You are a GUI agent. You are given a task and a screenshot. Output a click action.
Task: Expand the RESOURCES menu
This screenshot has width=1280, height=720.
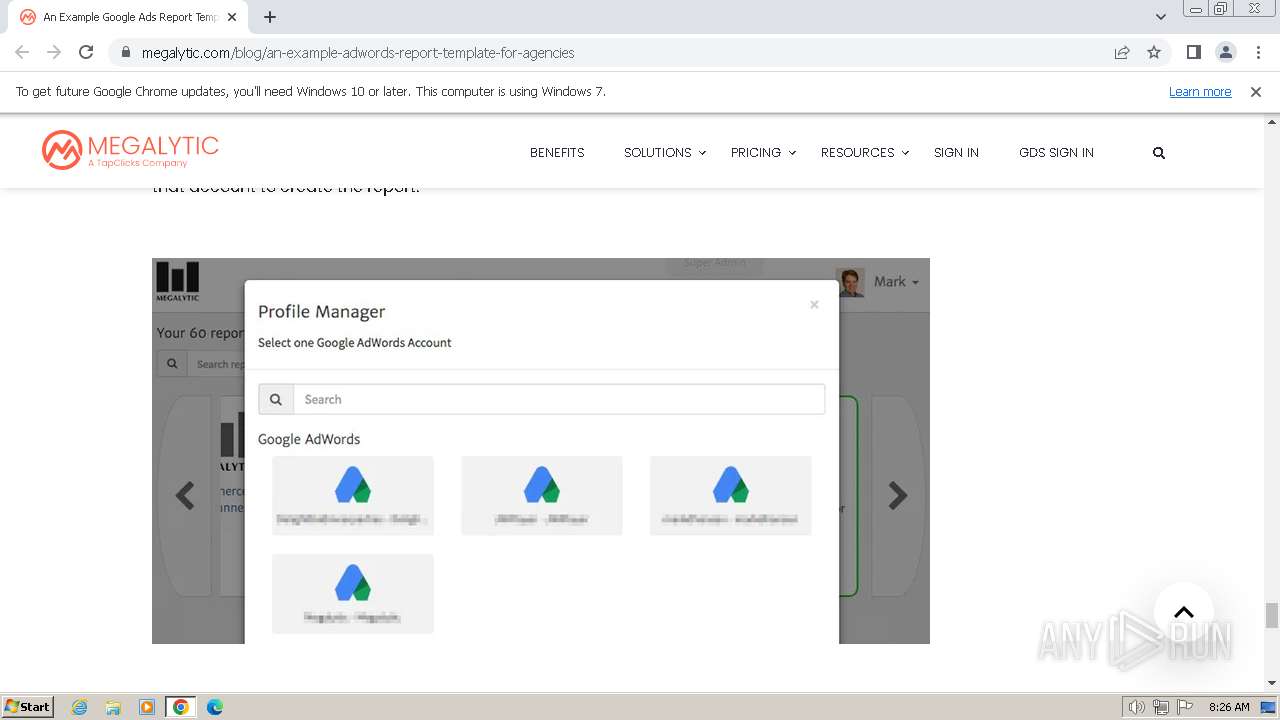coord(865,153)
